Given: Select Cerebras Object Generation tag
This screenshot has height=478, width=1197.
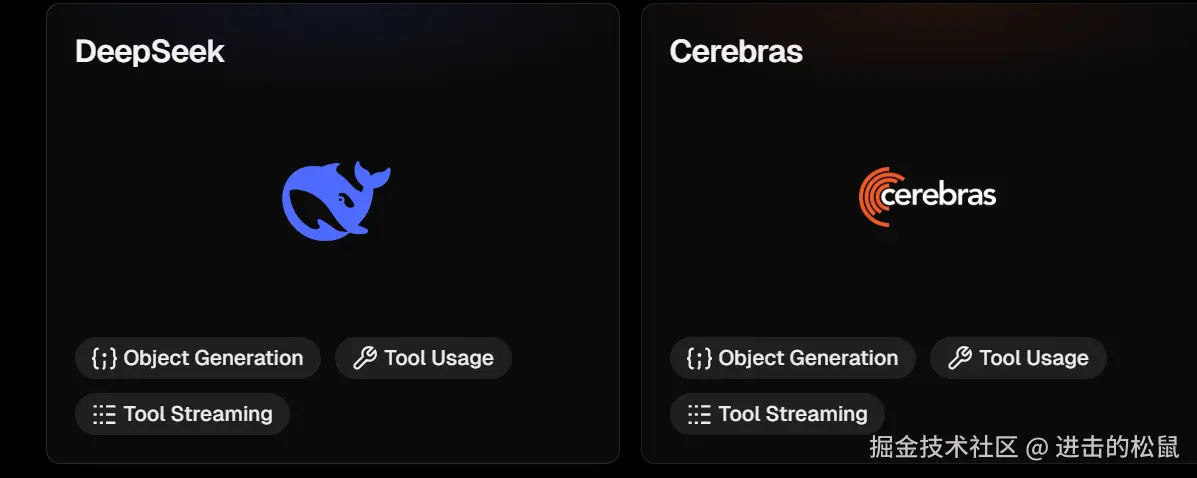Looking at the screenshot, I should click(793, 358).
